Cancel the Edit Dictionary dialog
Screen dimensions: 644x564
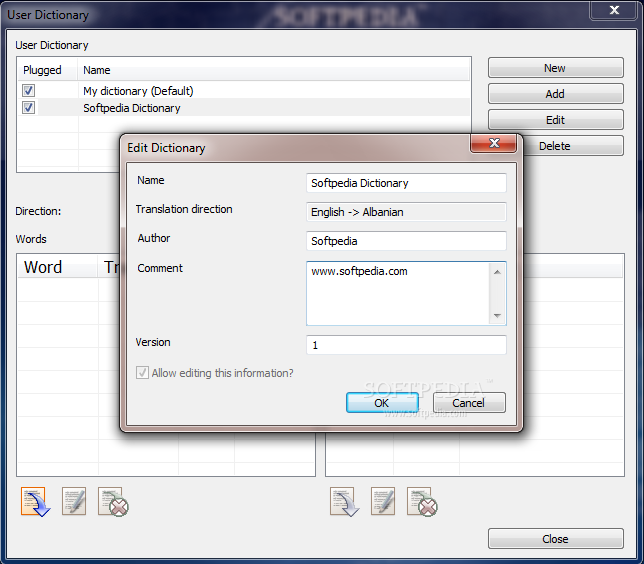point(469,403)
